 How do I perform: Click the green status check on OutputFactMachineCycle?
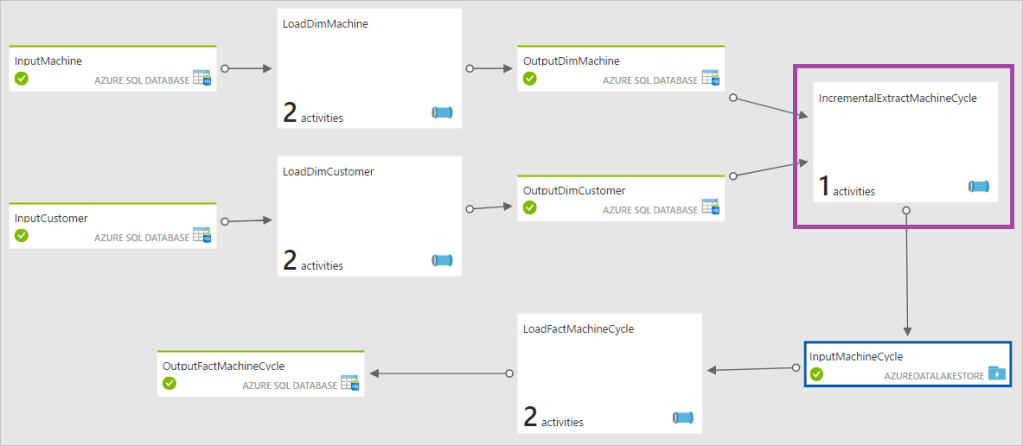170,383
